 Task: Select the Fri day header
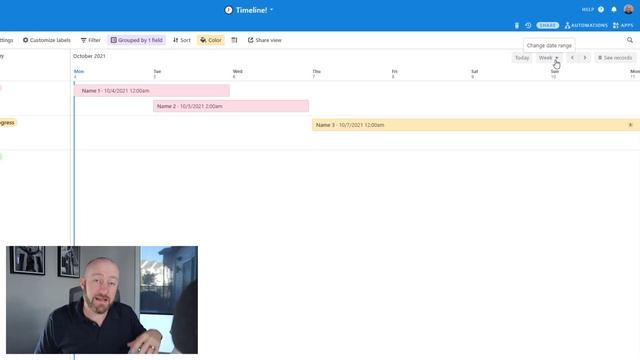[394, 73]
